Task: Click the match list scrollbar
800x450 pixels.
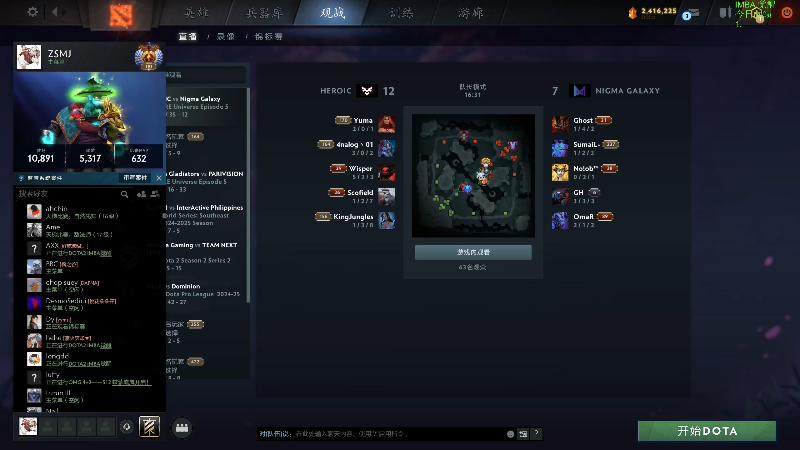Action: click(248, 194)
